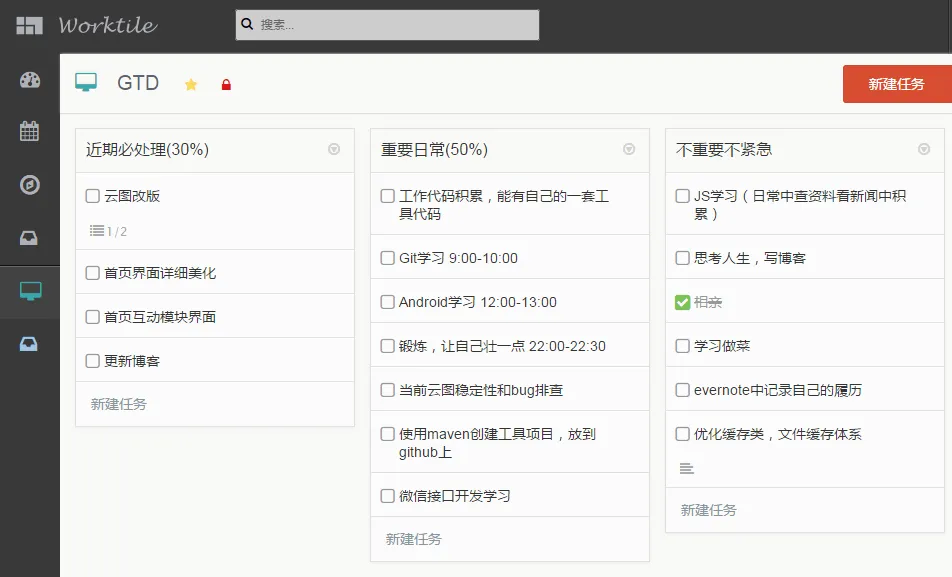
Task: Open the 当前云图稳定性和bug排查 task text
Action: [481, 390]
